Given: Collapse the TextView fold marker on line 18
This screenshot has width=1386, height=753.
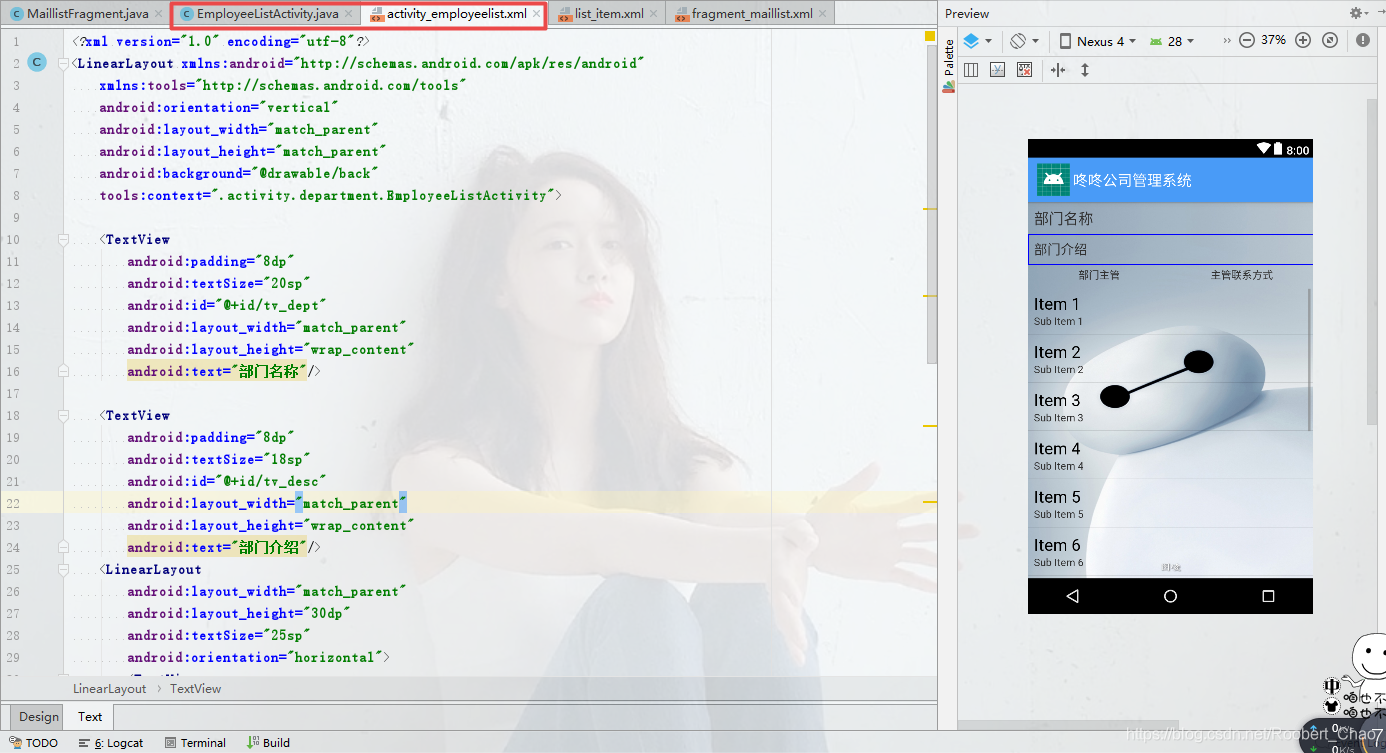Looking at the screenshot, I should (x=63, y=415).
